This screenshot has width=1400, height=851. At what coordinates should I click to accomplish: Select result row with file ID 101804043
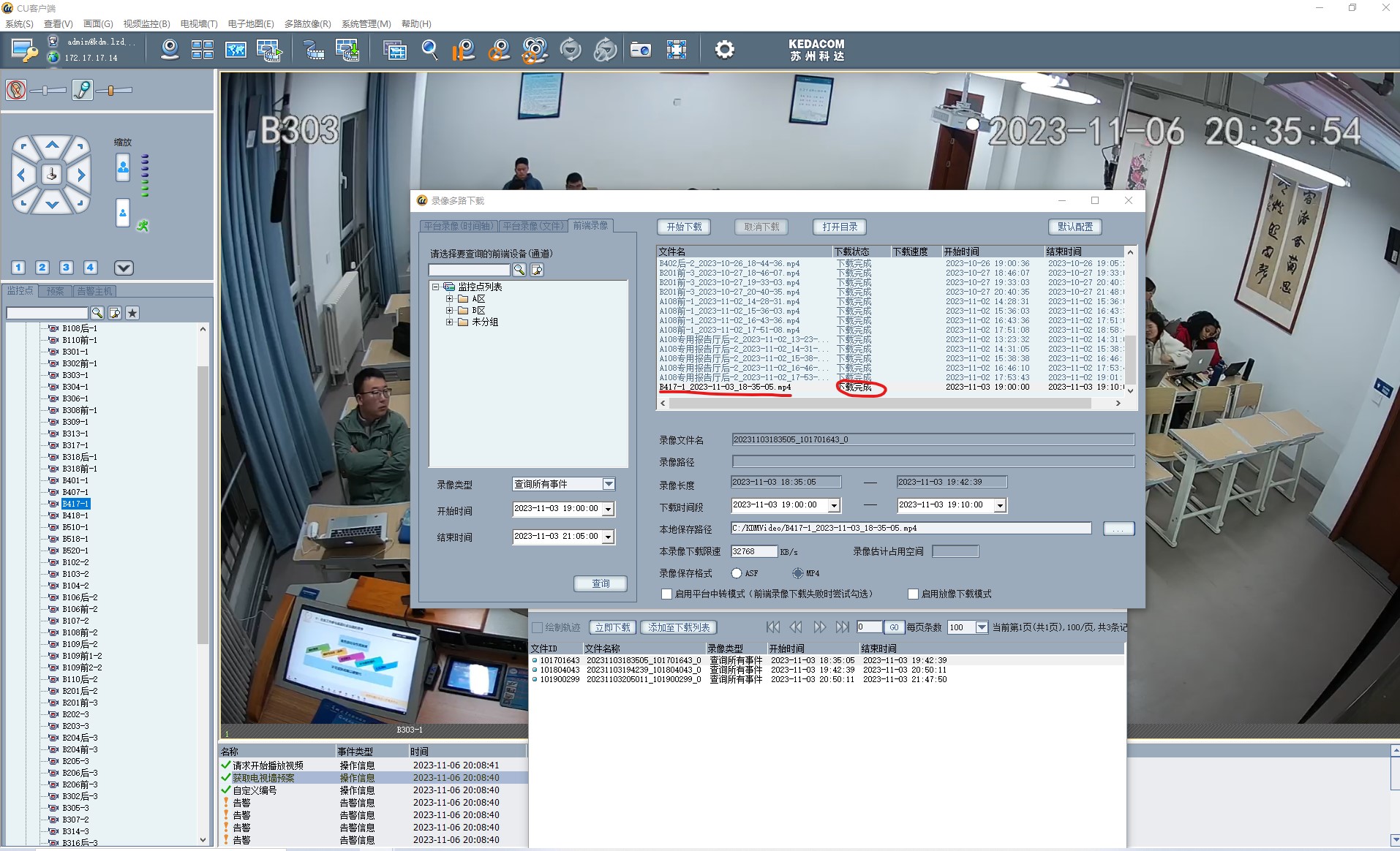(x=827, y=670)
